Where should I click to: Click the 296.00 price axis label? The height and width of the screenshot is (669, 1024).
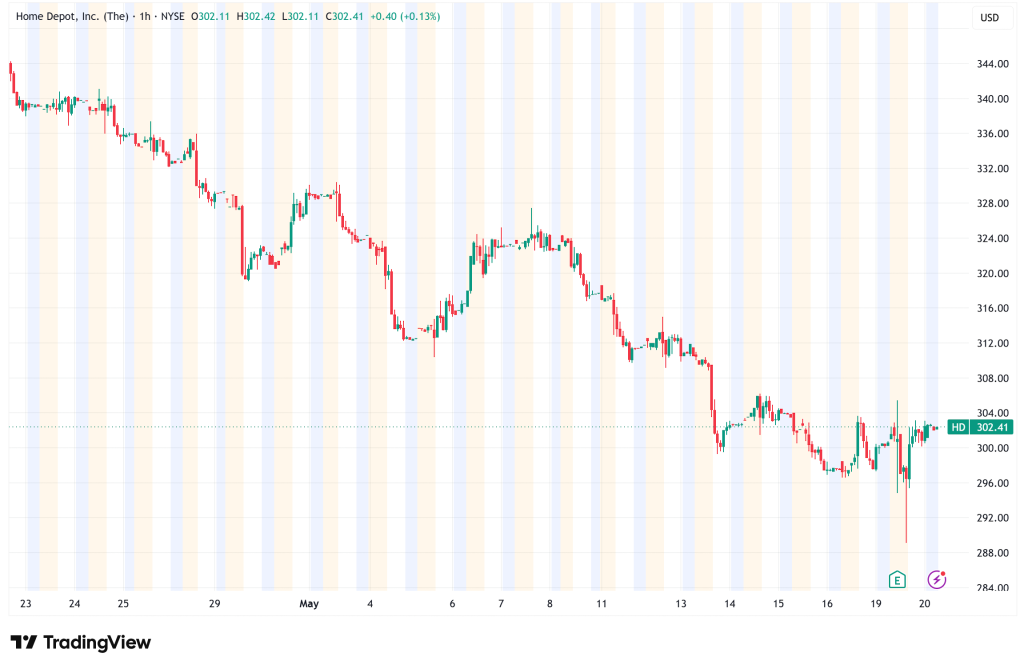(993, 483)
